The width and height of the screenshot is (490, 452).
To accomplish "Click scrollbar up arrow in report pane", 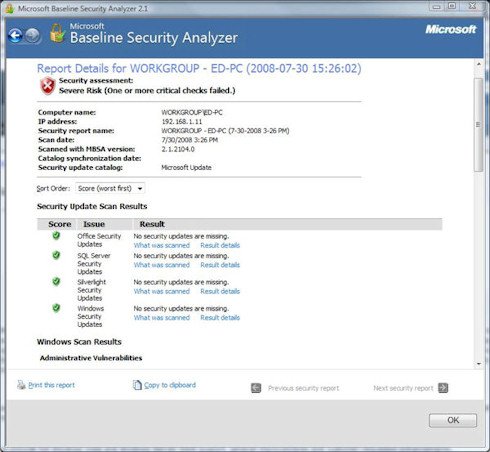I will tap(479, 64).
